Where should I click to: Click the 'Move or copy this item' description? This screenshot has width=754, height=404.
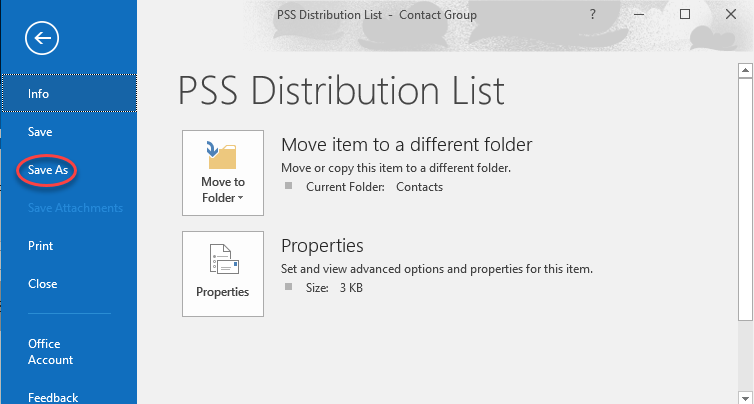396,168
